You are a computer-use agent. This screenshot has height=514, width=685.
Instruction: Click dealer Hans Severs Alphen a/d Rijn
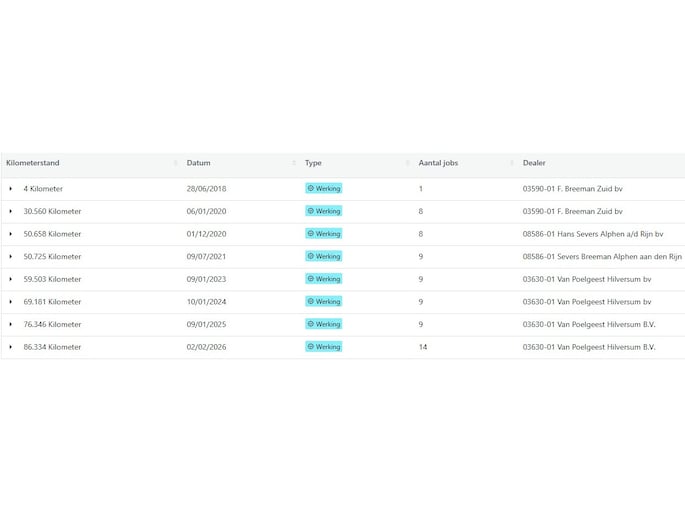click(x=592, y=234)
